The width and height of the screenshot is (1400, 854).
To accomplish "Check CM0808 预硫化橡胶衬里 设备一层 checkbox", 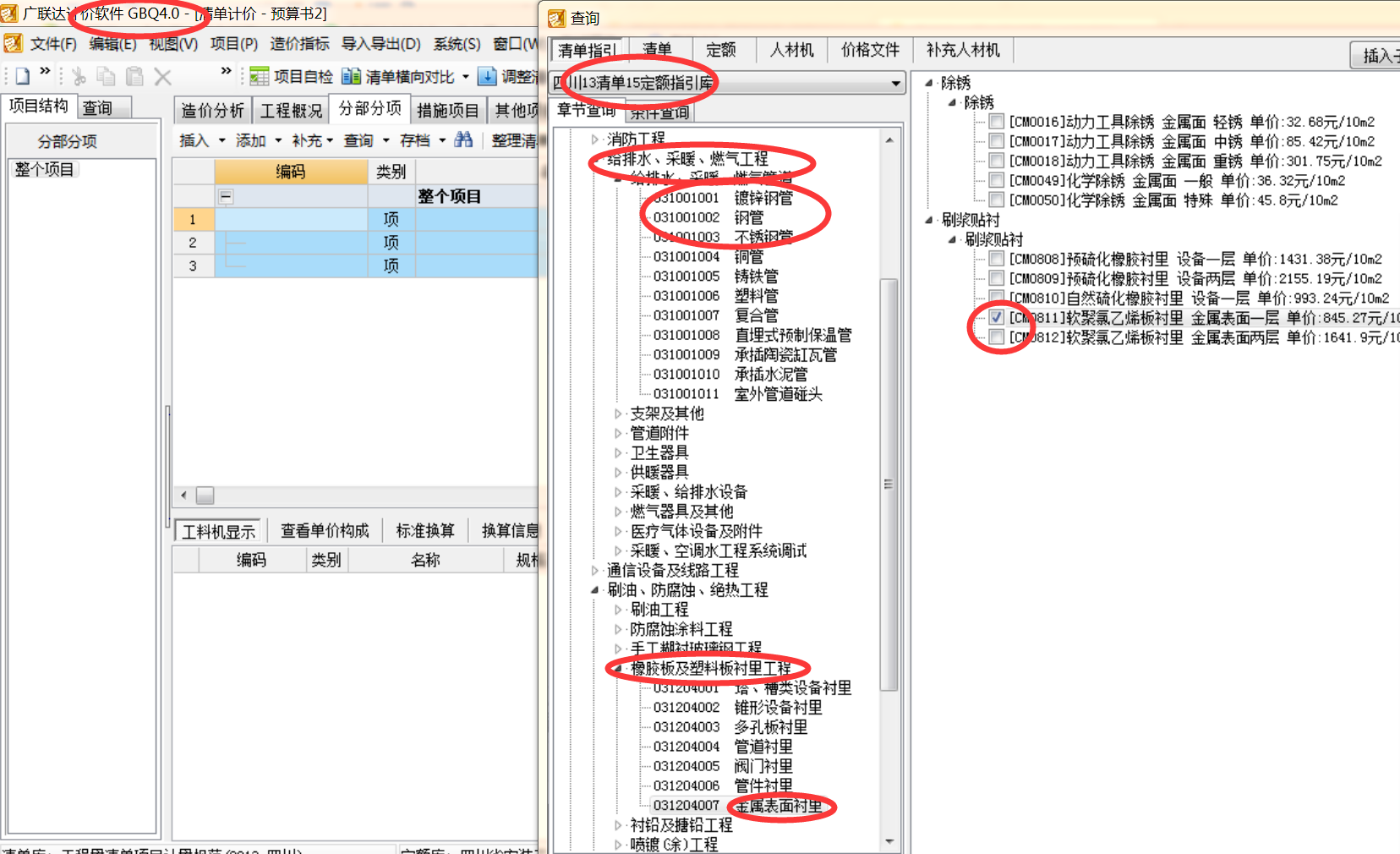I will [x=997, y=259].
